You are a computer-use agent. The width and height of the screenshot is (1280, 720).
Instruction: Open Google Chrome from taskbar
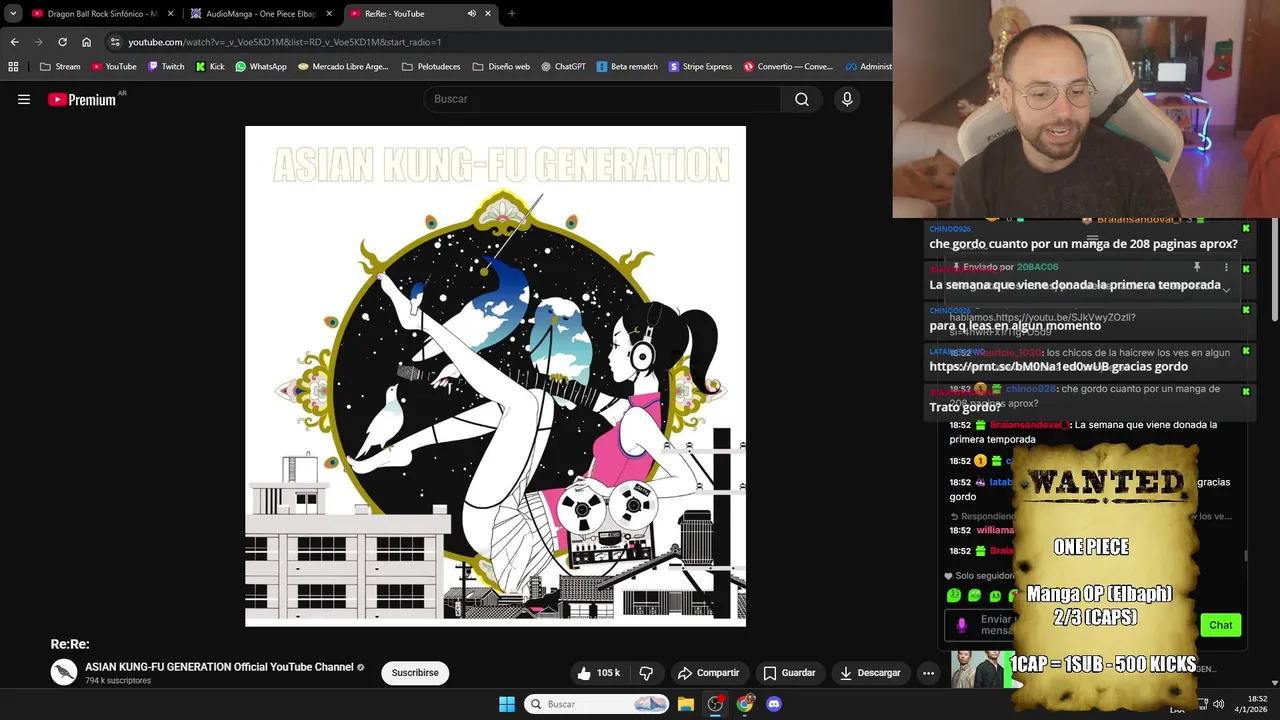[745, 704]
